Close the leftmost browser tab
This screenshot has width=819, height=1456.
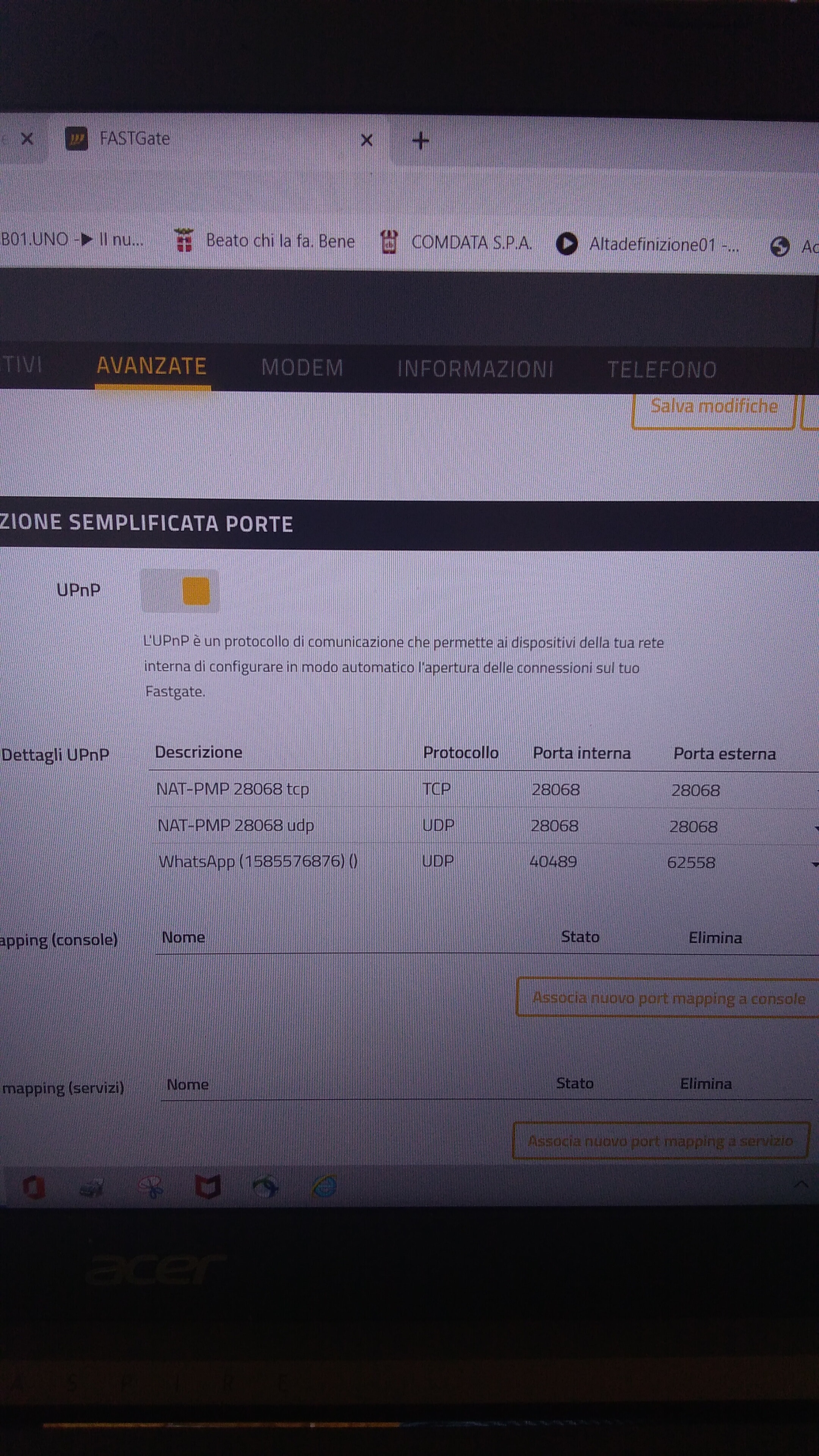pyautogui.click(x=27, y=138)
